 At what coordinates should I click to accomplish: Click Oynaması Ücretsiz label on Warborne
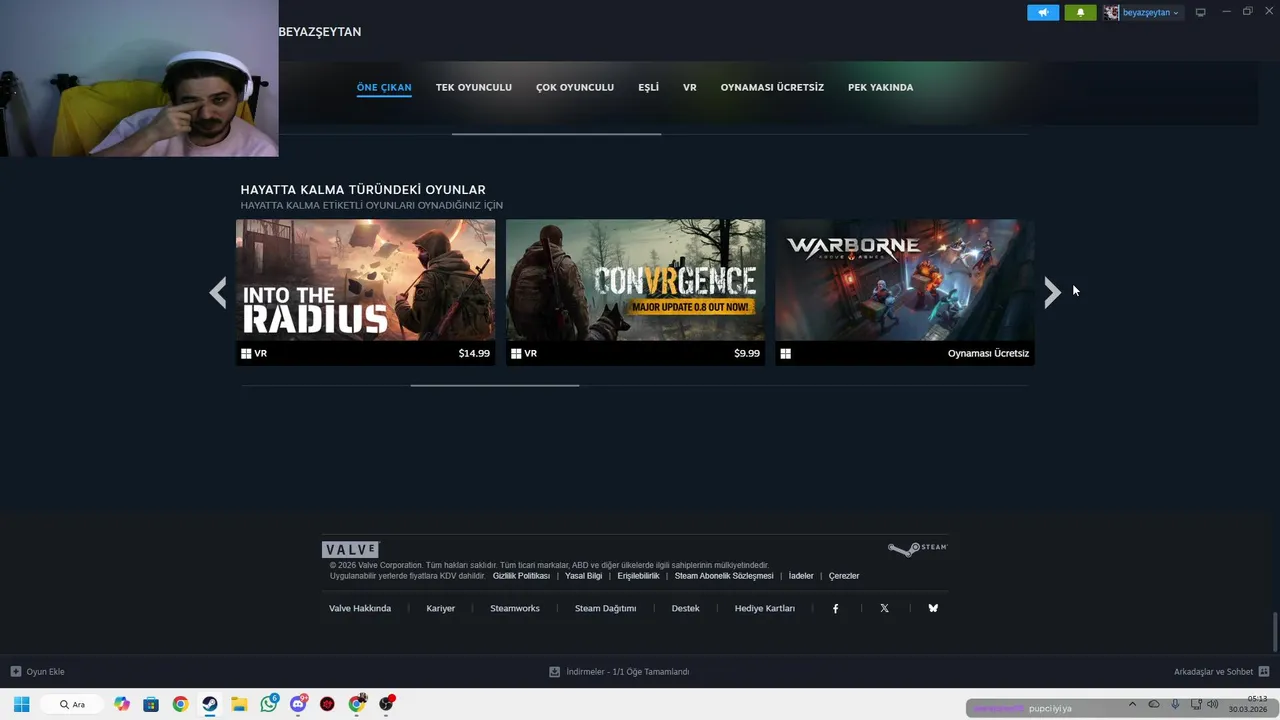click(988, 353)
